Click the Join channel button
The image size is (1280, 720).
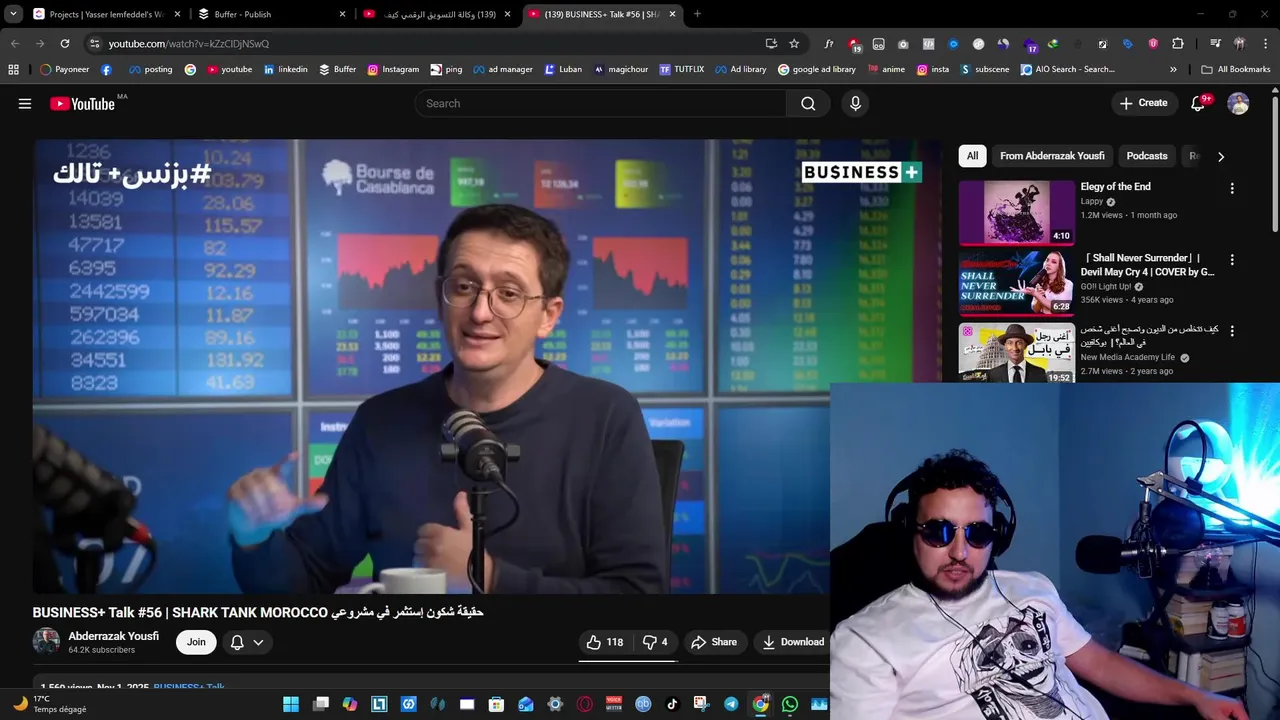click(x=196, y=642)
